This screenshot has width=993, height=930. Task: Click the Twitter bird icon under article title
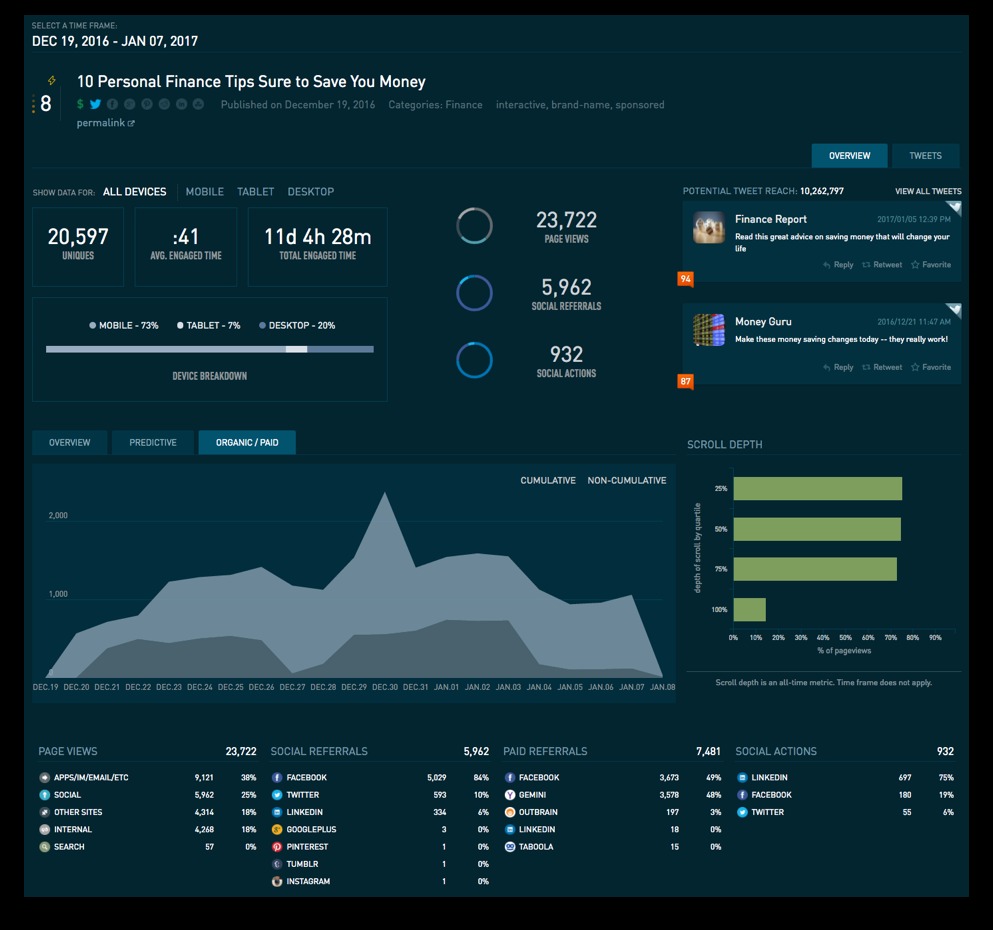coord(95,105)
